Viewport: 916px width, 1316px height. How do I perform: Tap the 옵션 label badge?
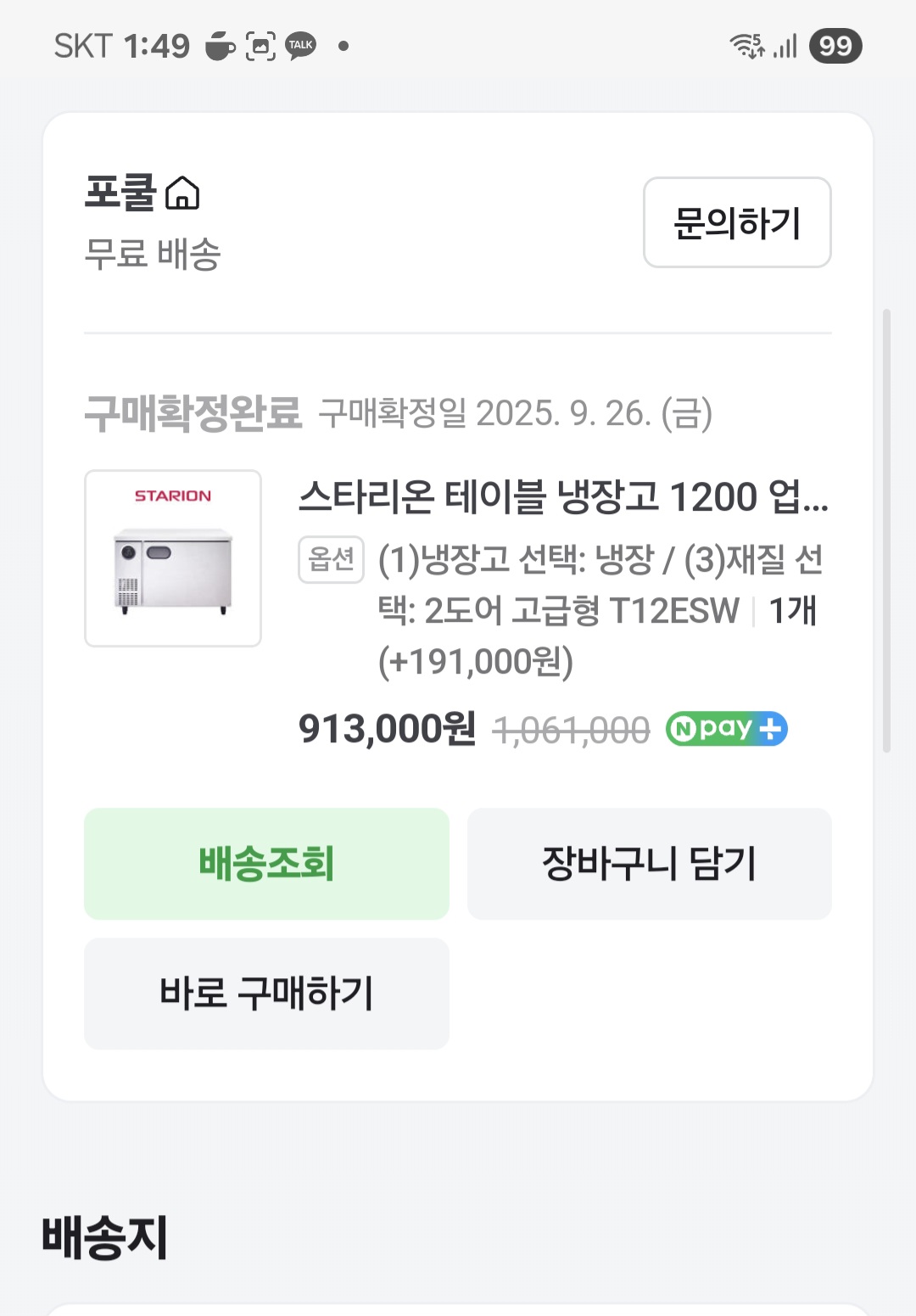(331, 559)
